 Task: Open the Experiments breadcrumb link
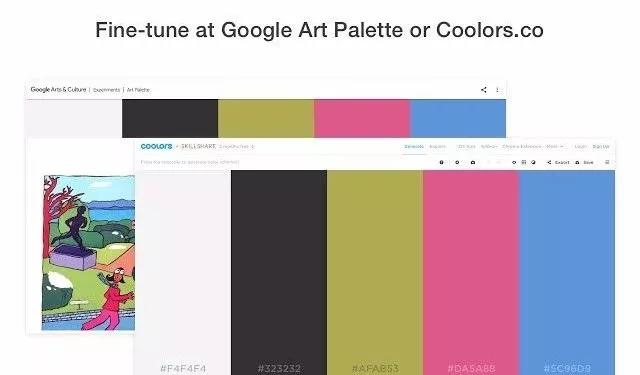[106, 90]
